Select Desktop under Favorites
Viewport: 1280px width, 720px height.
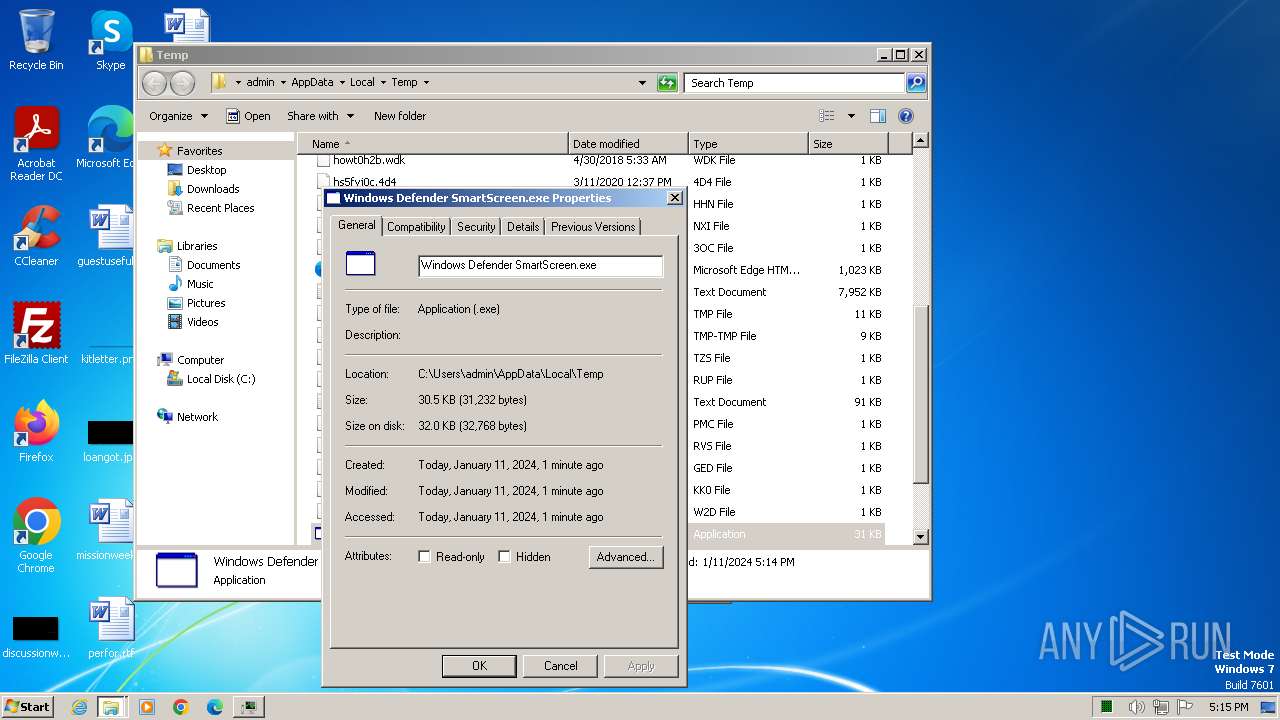pos(207,170)
